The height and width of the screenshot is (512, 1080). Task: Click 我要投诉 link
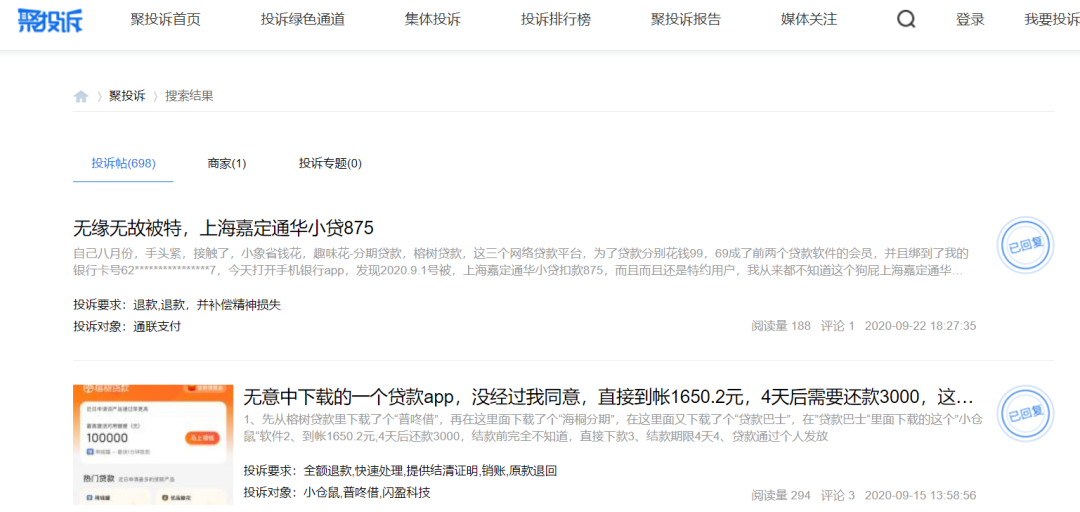point(1051,19)
